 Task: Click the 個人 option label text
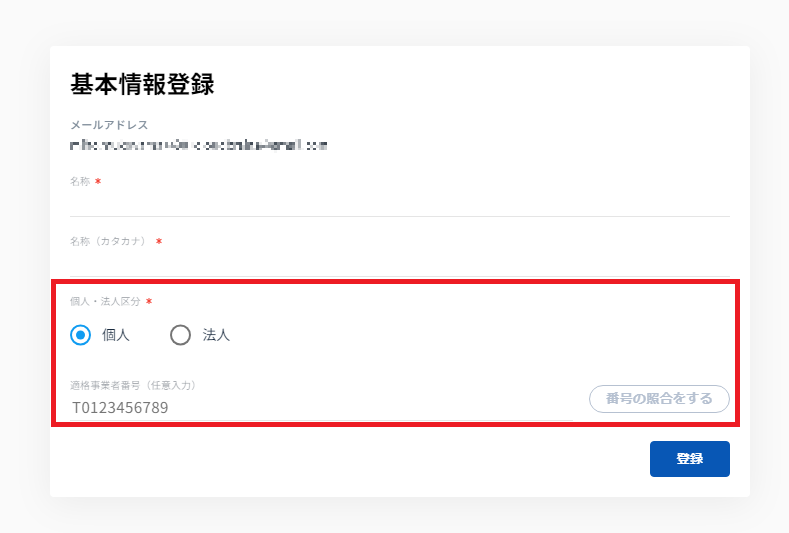click(116, 335)
